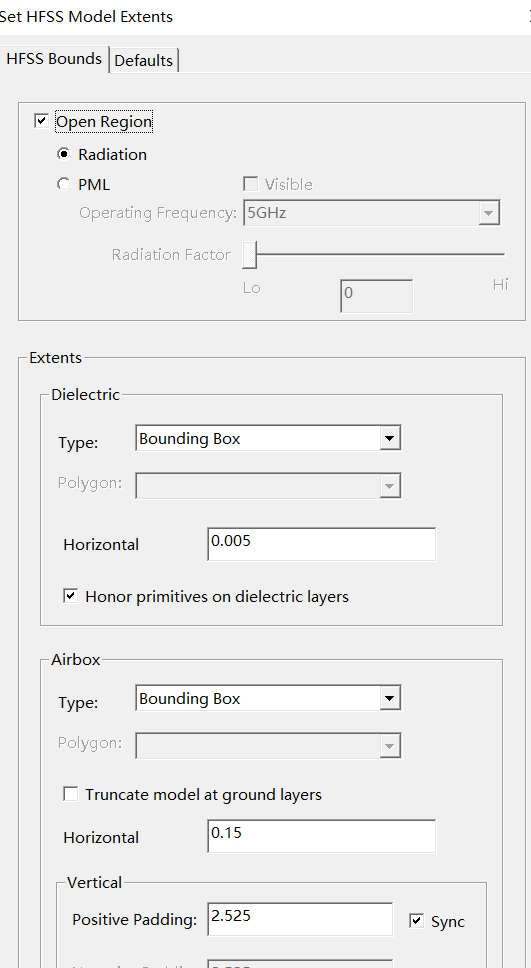Expand the Dielectric Polygon dropdown

click(268, 485)
